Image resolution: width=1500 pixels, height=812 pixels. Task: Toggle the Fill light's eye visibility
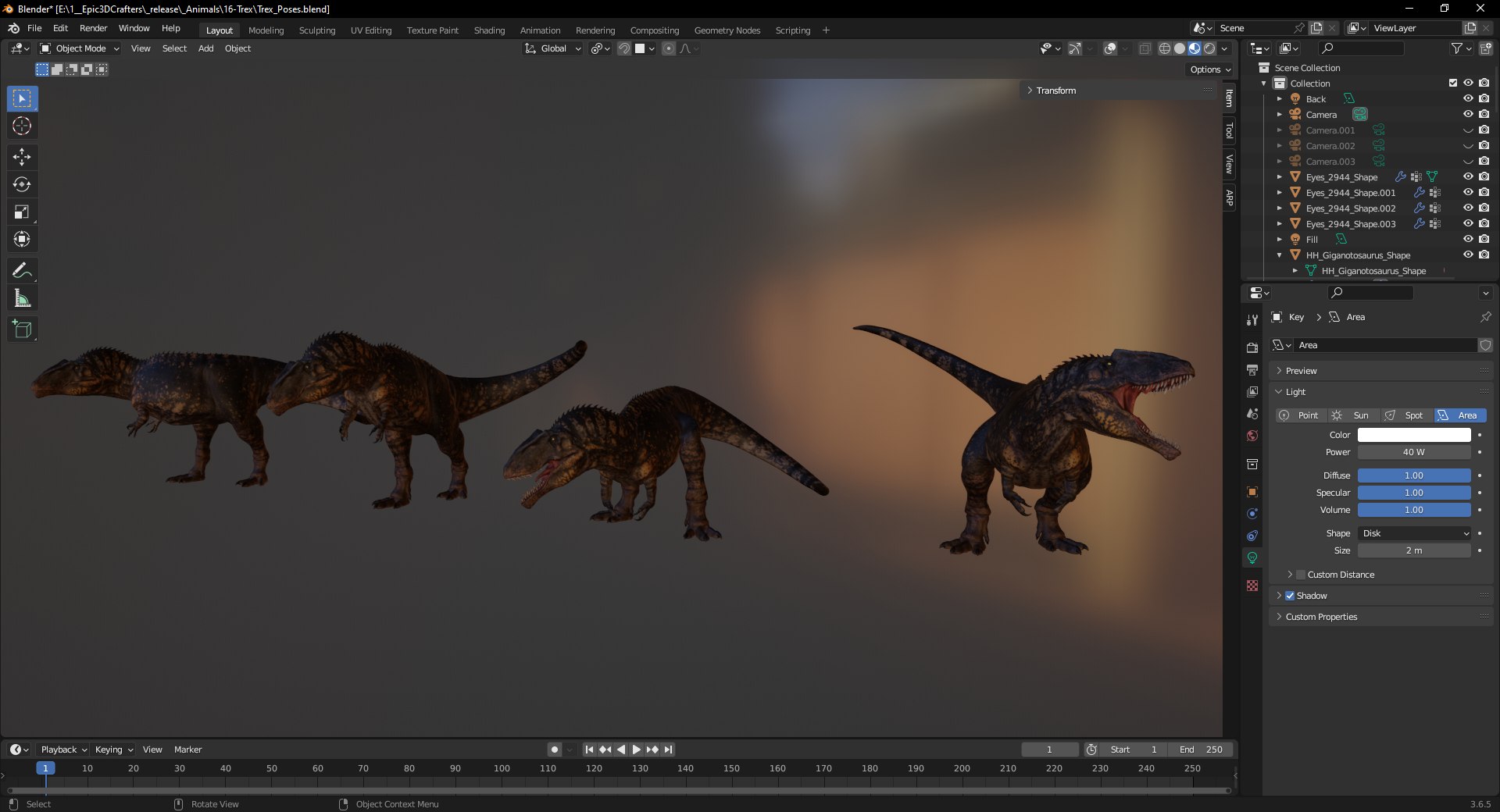[1468, 239]
